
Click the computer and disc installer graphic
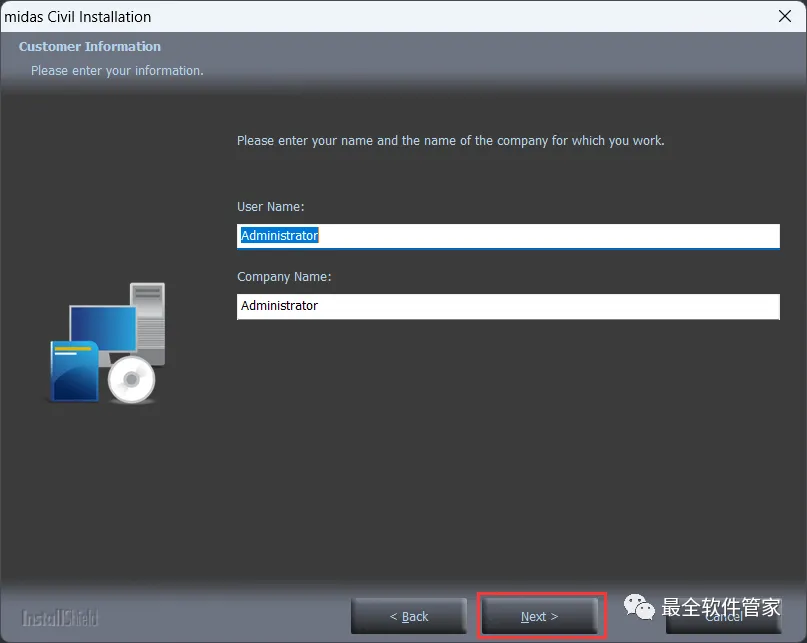point(108,343)
